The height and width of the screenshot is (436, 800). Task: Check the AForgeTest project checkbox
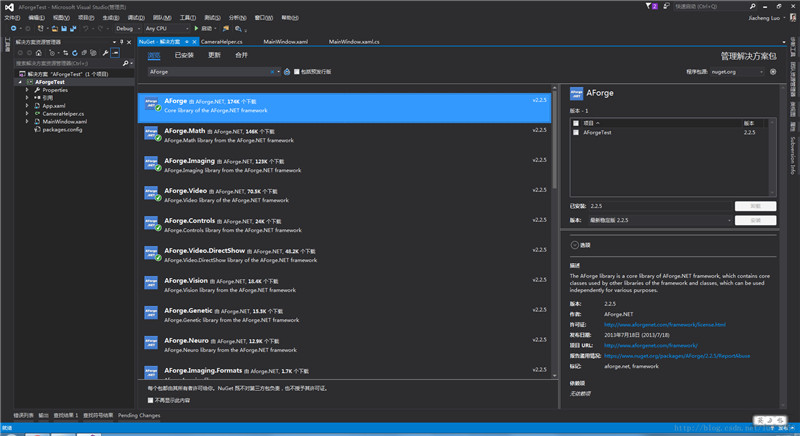click(576, 133)
